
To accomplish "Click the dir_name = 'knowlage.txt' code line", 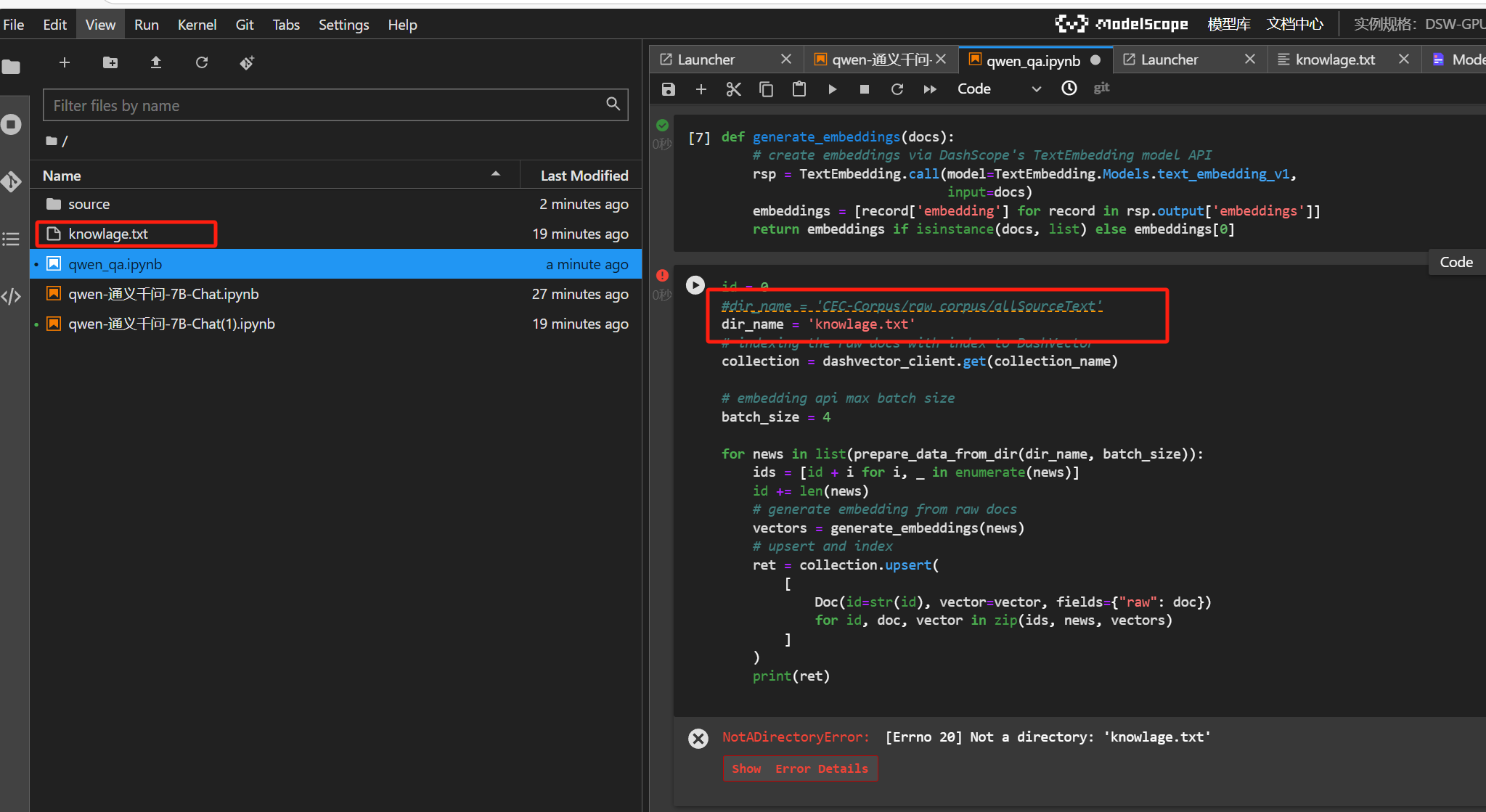I will coord(818,324).
